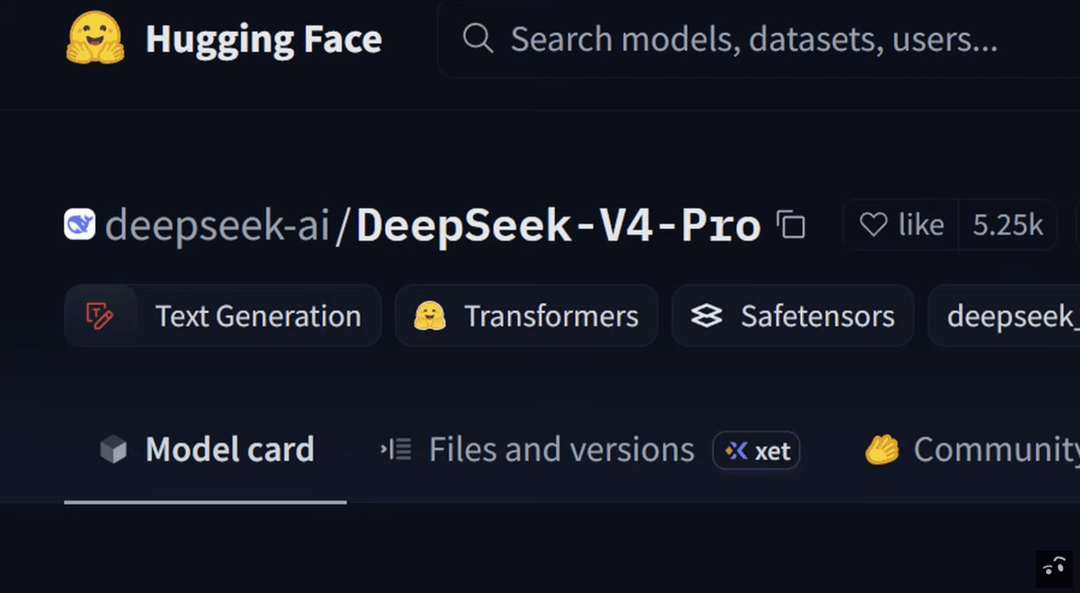Focus the Search models, datasets, users field
This screenshot has height=593, width=1080.
click(x=758, y=39)
